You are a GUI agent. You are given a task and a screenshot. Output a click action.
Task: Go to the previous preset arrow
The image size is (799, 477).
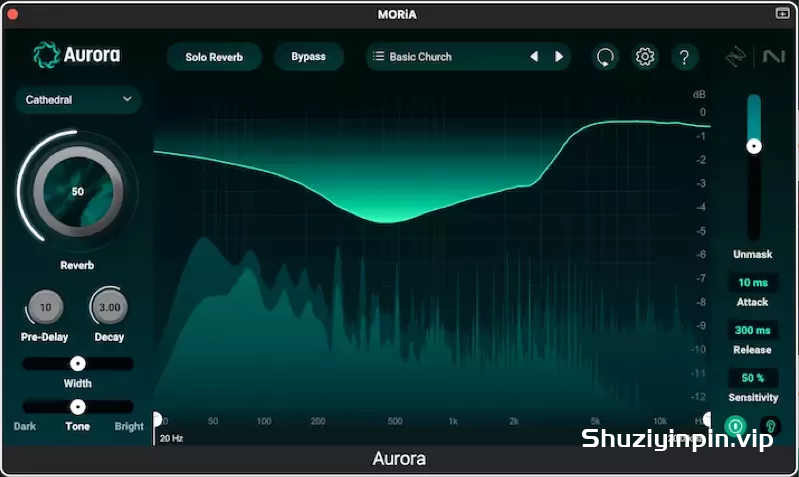tap(534, 57)
